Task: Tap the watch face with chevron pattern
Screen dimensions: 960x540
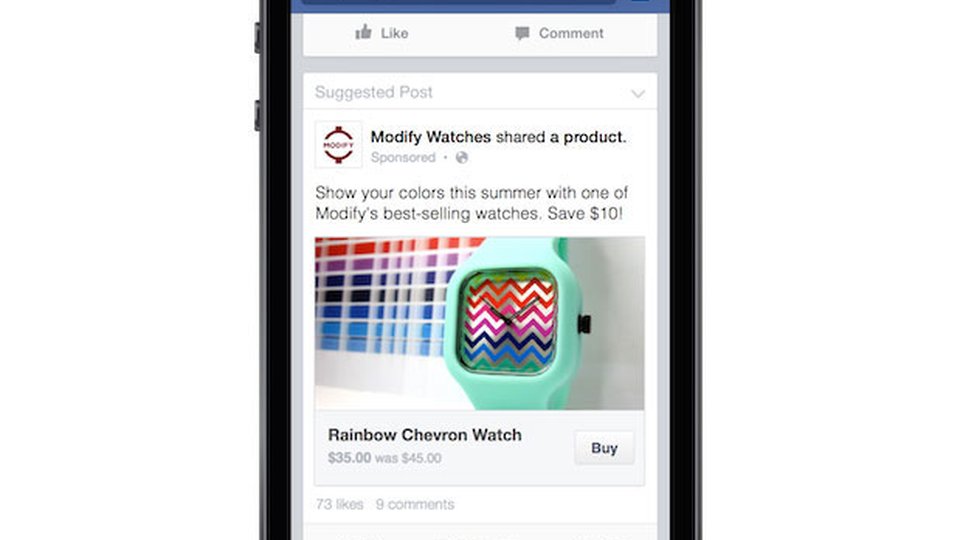Action: pyautogui.click(x=508, y=321)
